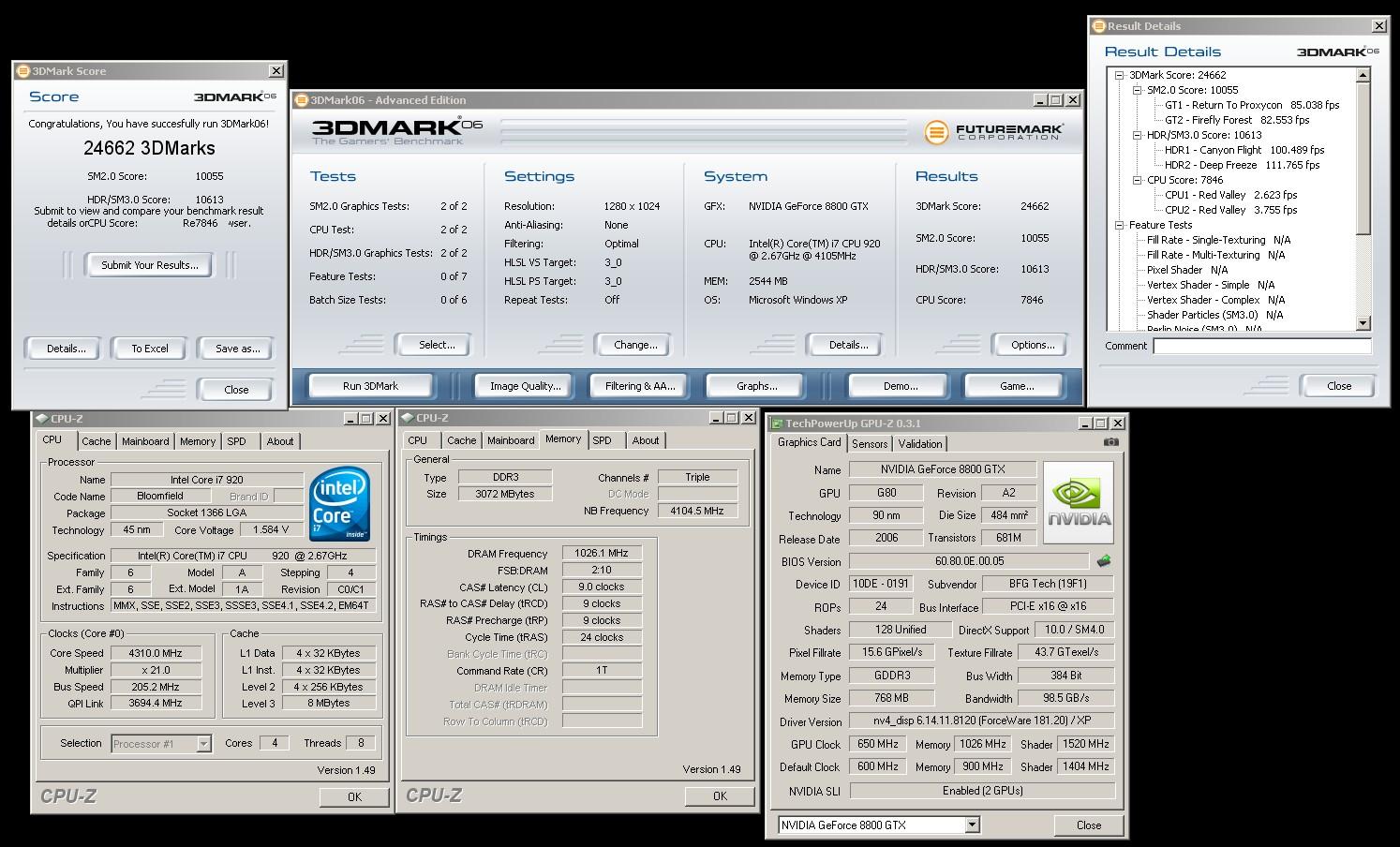Collapse the Feature Tests tree node
Screen dimensions: 1400x847
pyautogui.click(x=1119, y=225)
